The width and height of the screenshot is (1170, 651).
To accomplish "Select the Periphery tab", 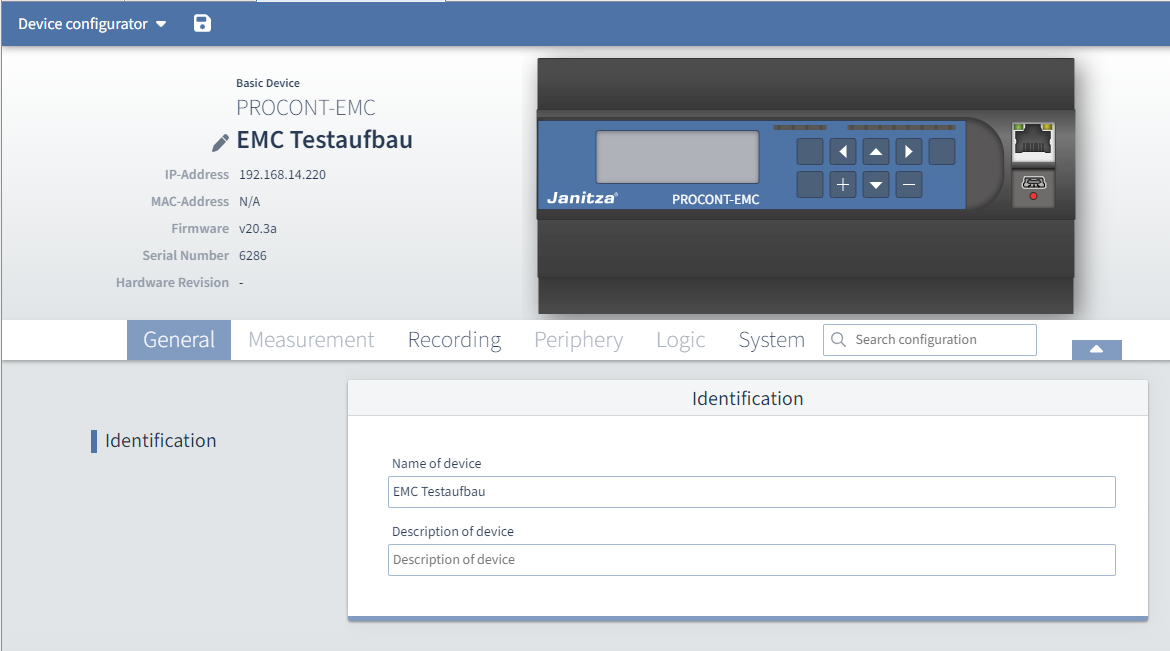I will [578, 340].
